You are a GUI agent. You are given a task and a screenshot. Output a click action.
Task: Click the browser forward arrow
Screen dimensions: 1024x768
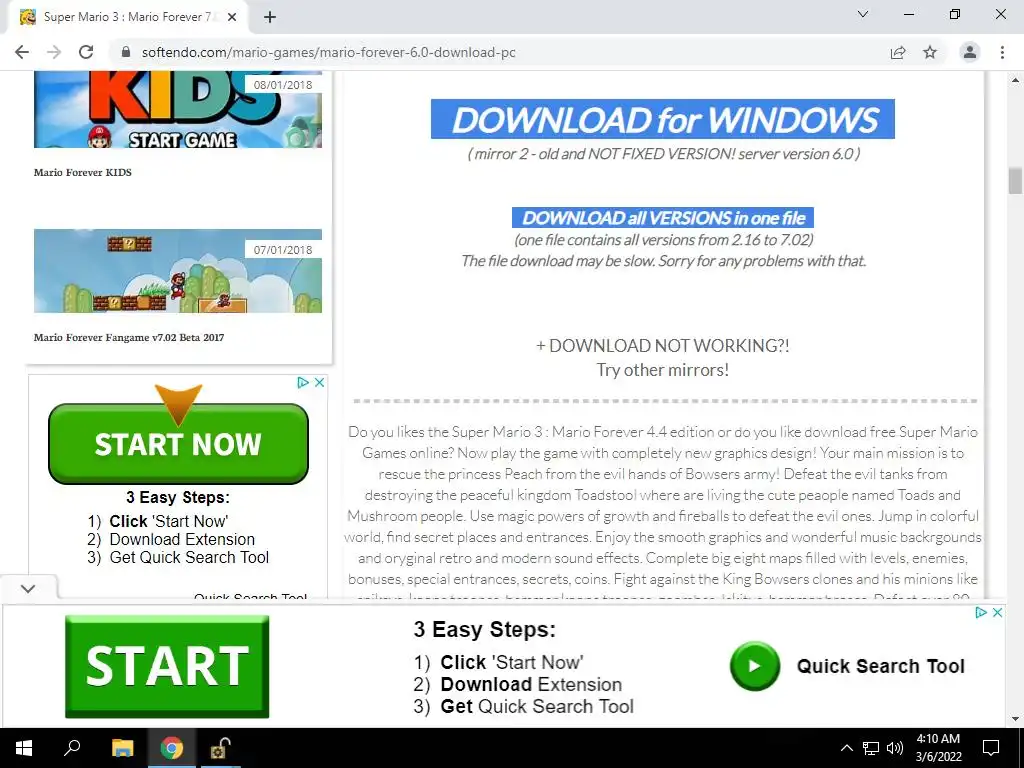(54, 52)
